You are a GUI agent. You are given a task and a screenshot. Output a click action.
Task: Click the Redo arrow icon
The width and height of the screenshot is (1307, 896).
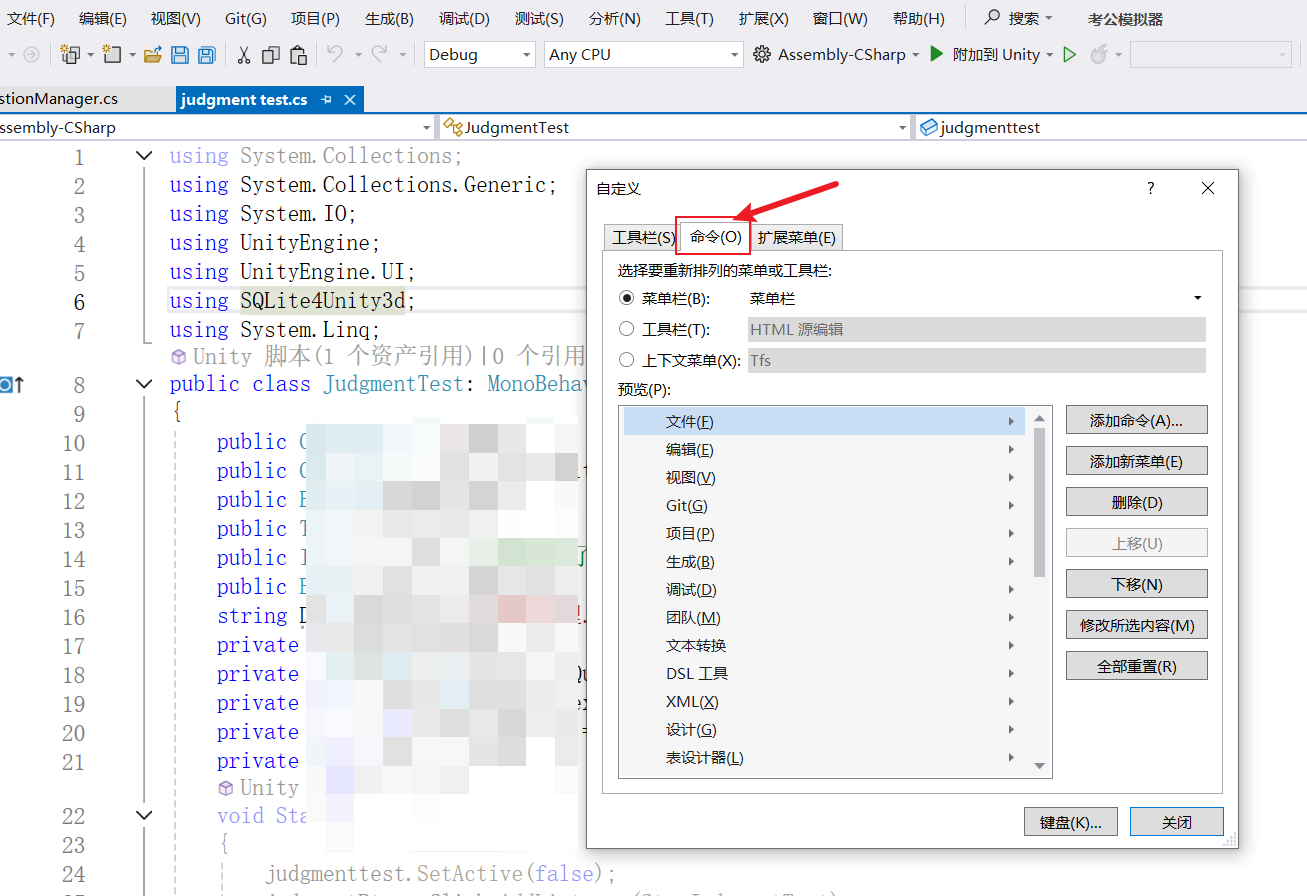click(x=379, y=55)
